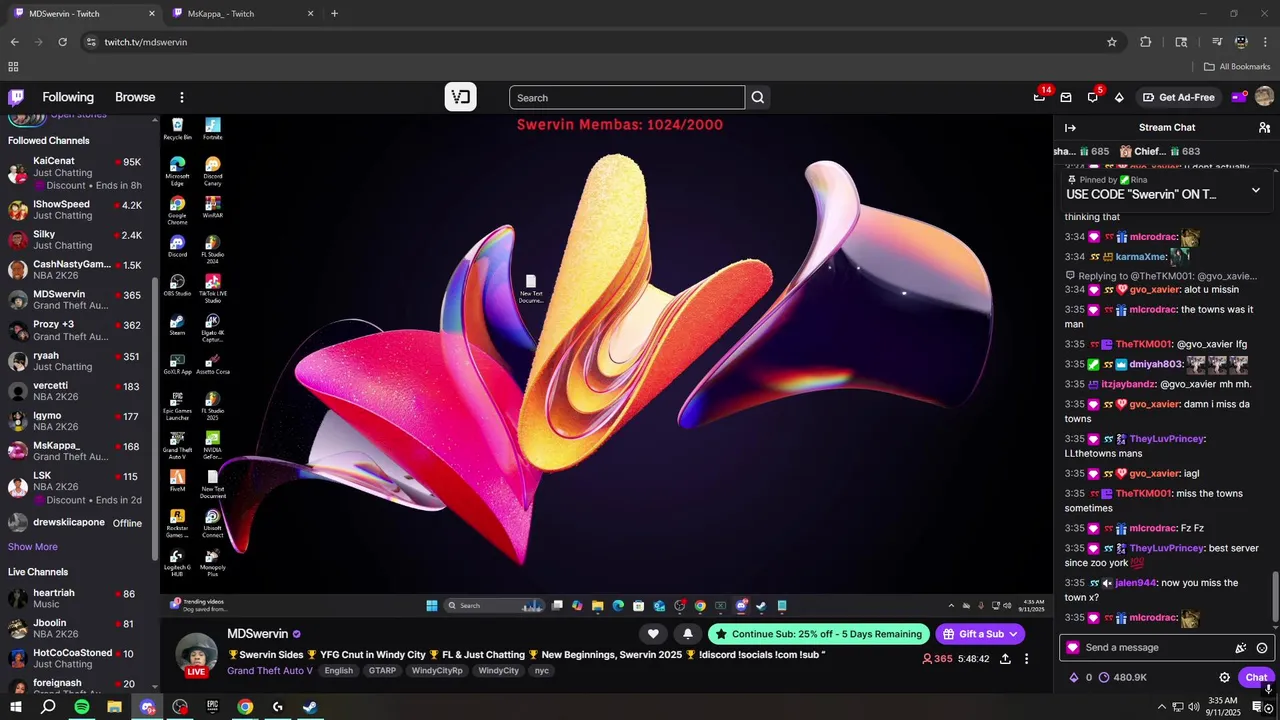
Task: Open a new browser tab
Action: 334,14
